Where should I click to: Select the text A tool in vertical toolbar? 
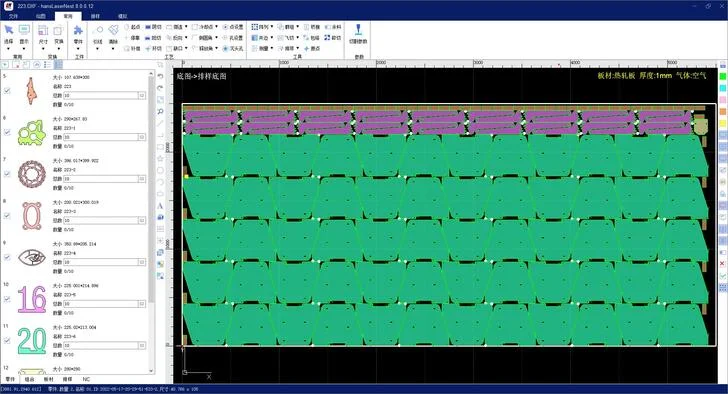pyautogui.click(x=160, y=206)
